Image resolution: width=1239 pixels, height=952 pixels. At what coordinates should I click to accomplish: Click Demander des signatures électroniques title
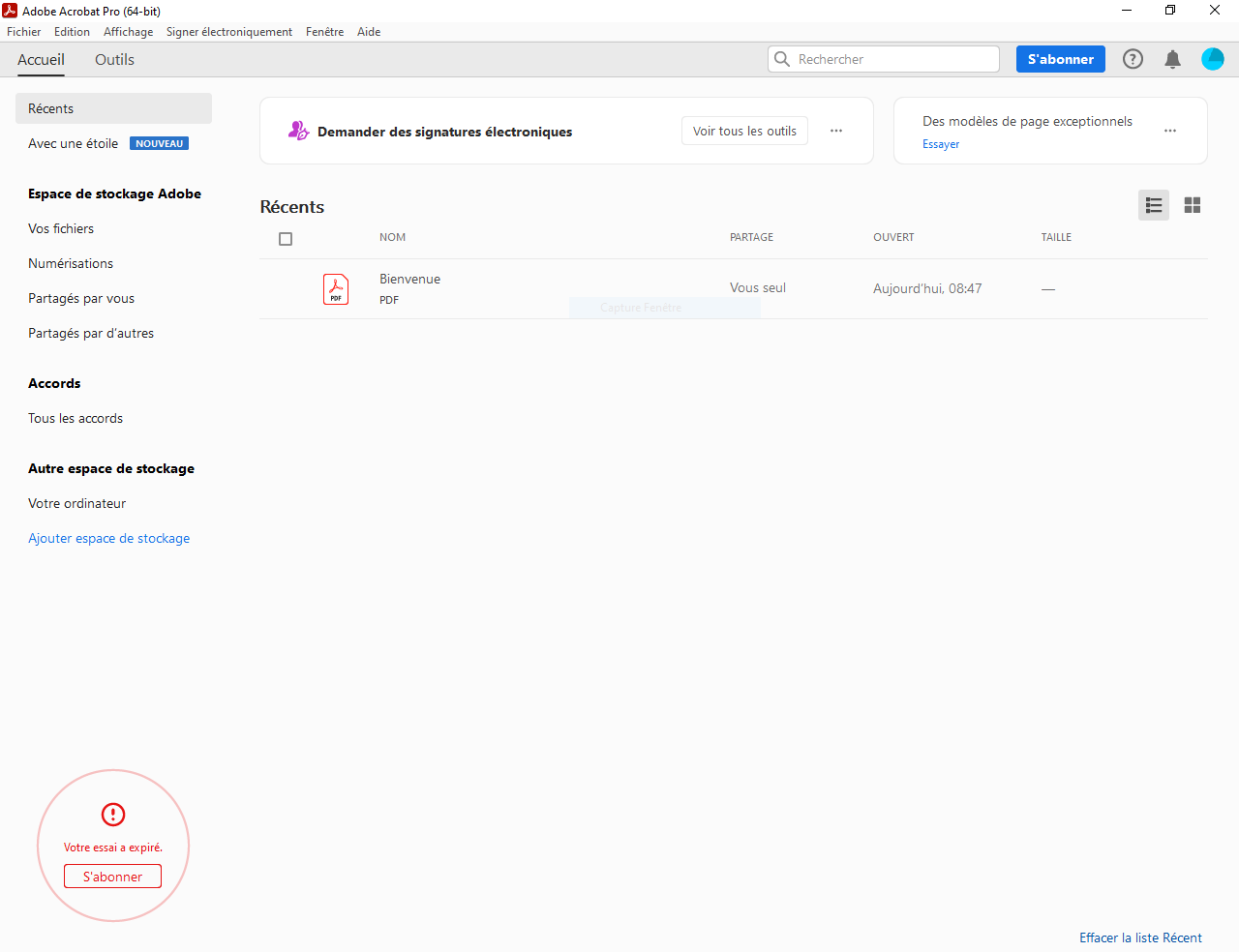coord(445,132)
